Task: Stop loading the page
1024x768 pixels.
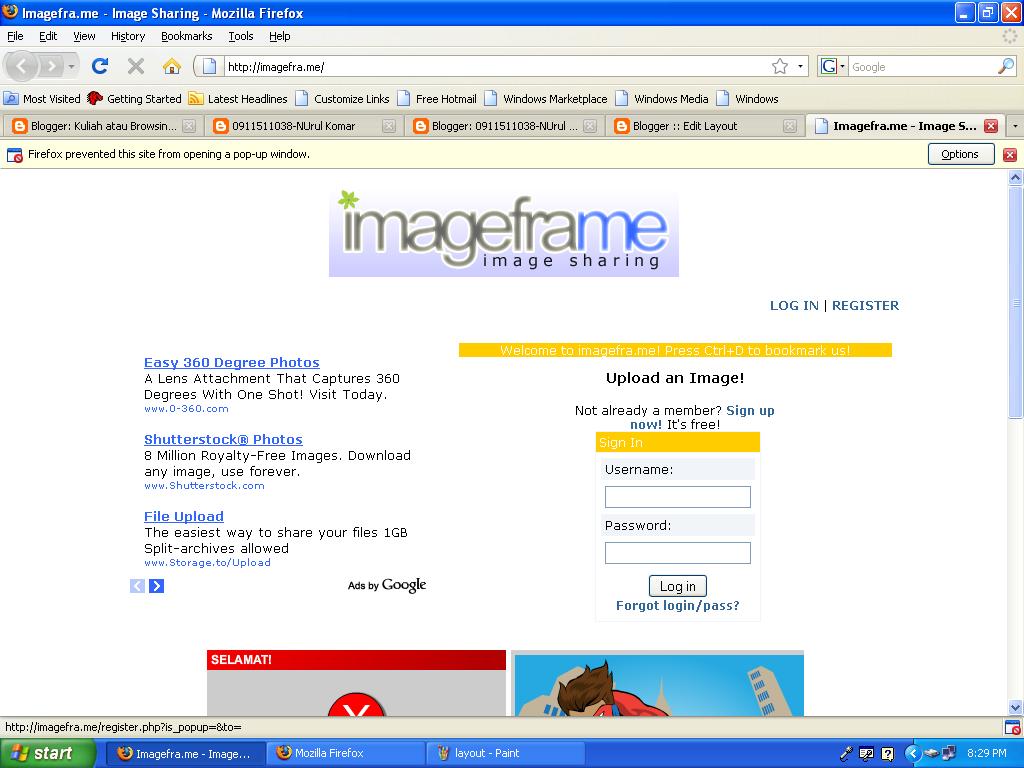Action: (136, 66)
